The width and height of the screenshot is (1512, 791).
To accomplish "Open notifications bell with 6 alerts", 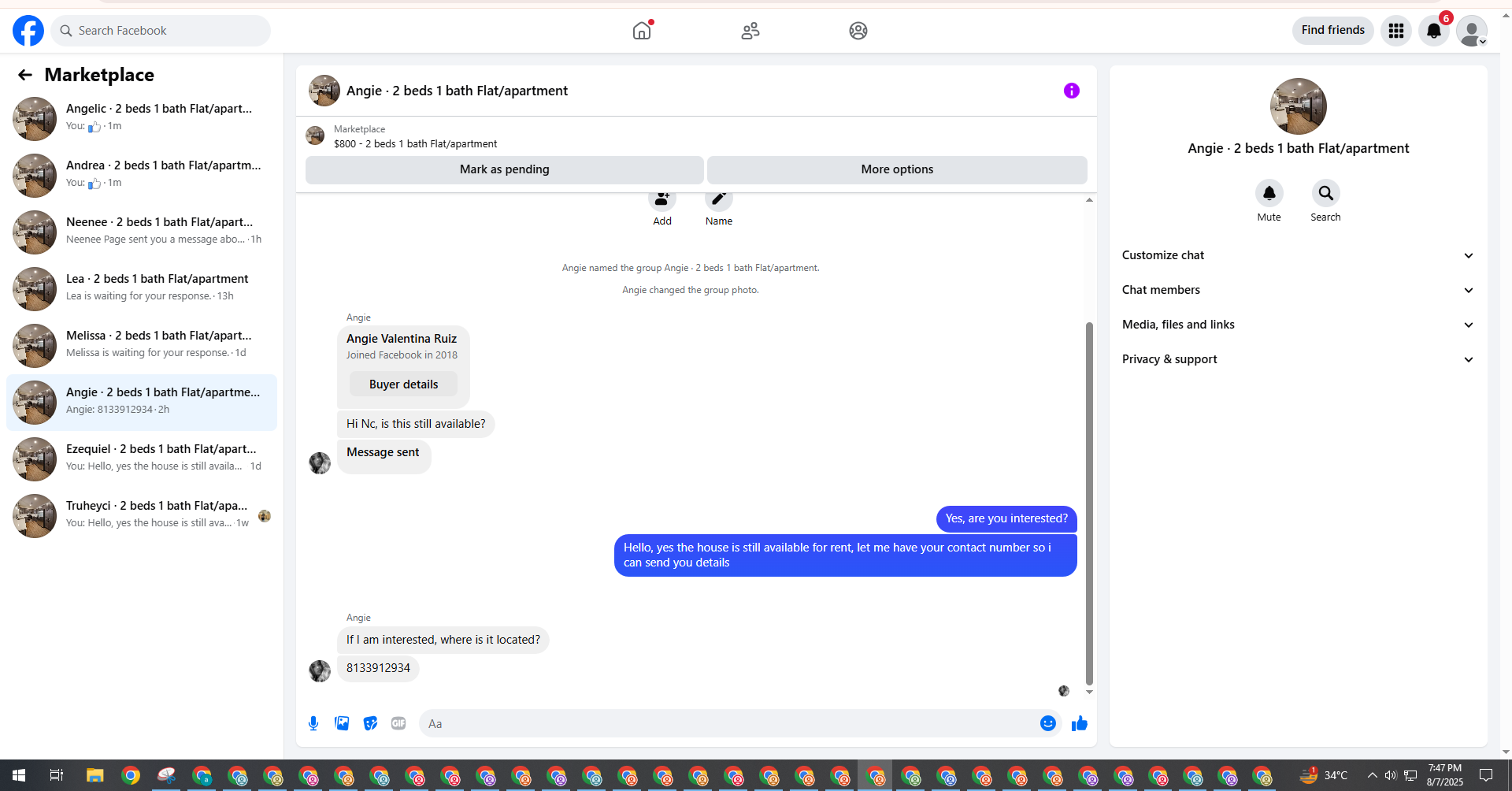I will point(1434,31).
